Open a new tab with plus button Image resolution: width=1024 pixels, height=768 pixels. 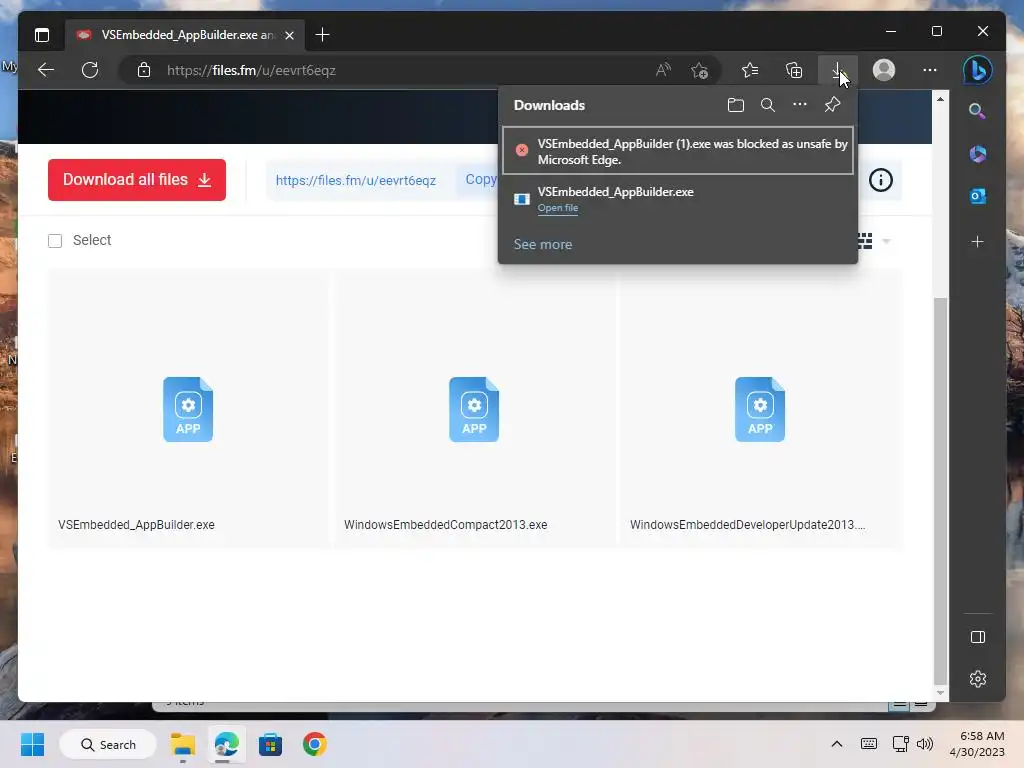(x=322, y=35)
